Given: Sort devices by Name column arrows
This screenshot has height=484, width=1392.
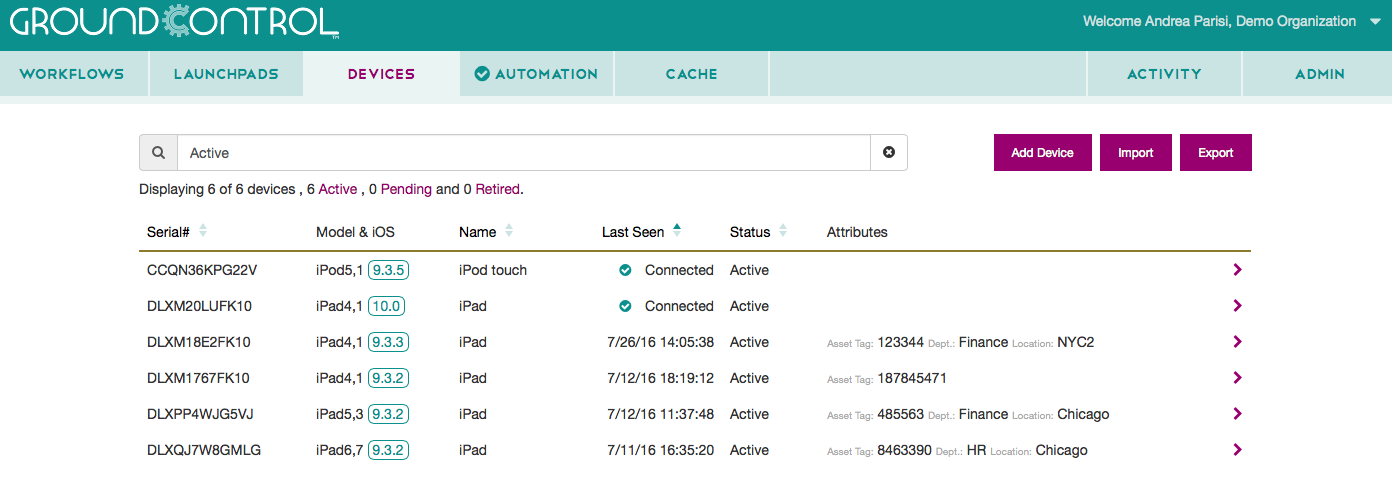Looking at the screenshot, I should click(x=509, y=231).
